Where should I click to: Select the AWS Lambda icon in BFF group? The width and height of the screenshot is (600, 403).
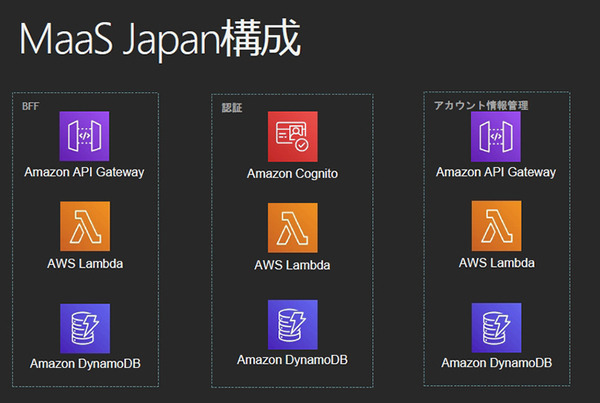[84, 226]
